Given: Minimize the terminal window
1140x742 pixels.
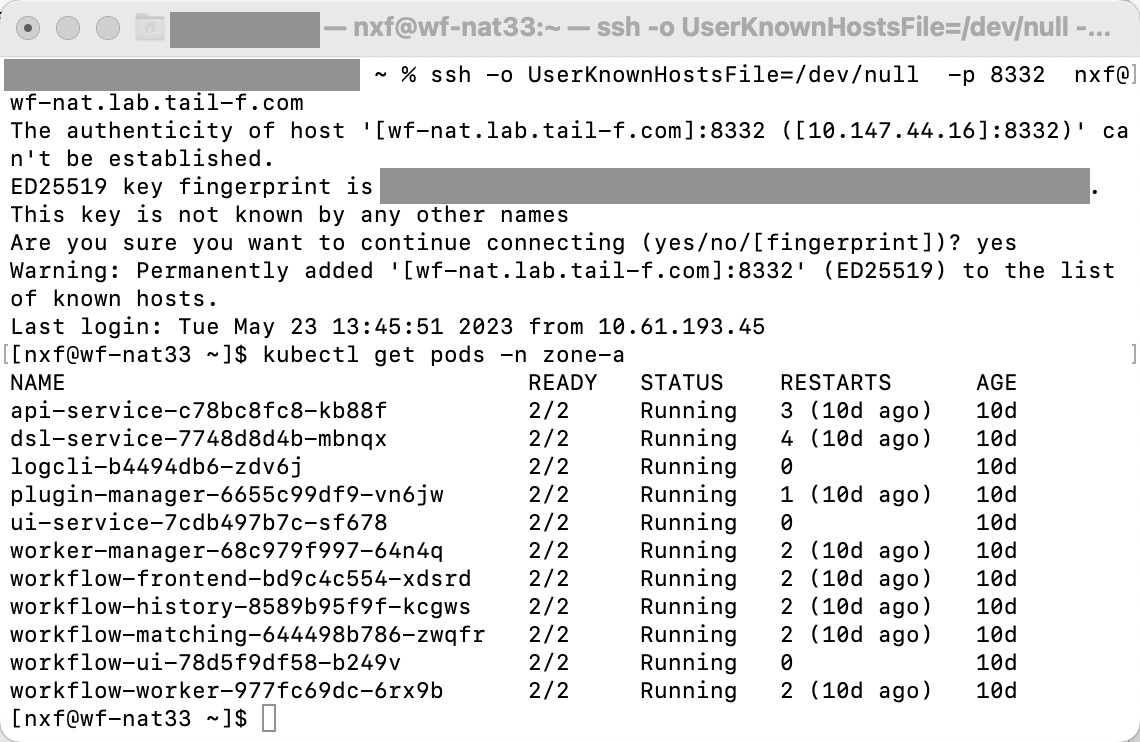Looking at the screenshot, I should click(x=68, y=28).
